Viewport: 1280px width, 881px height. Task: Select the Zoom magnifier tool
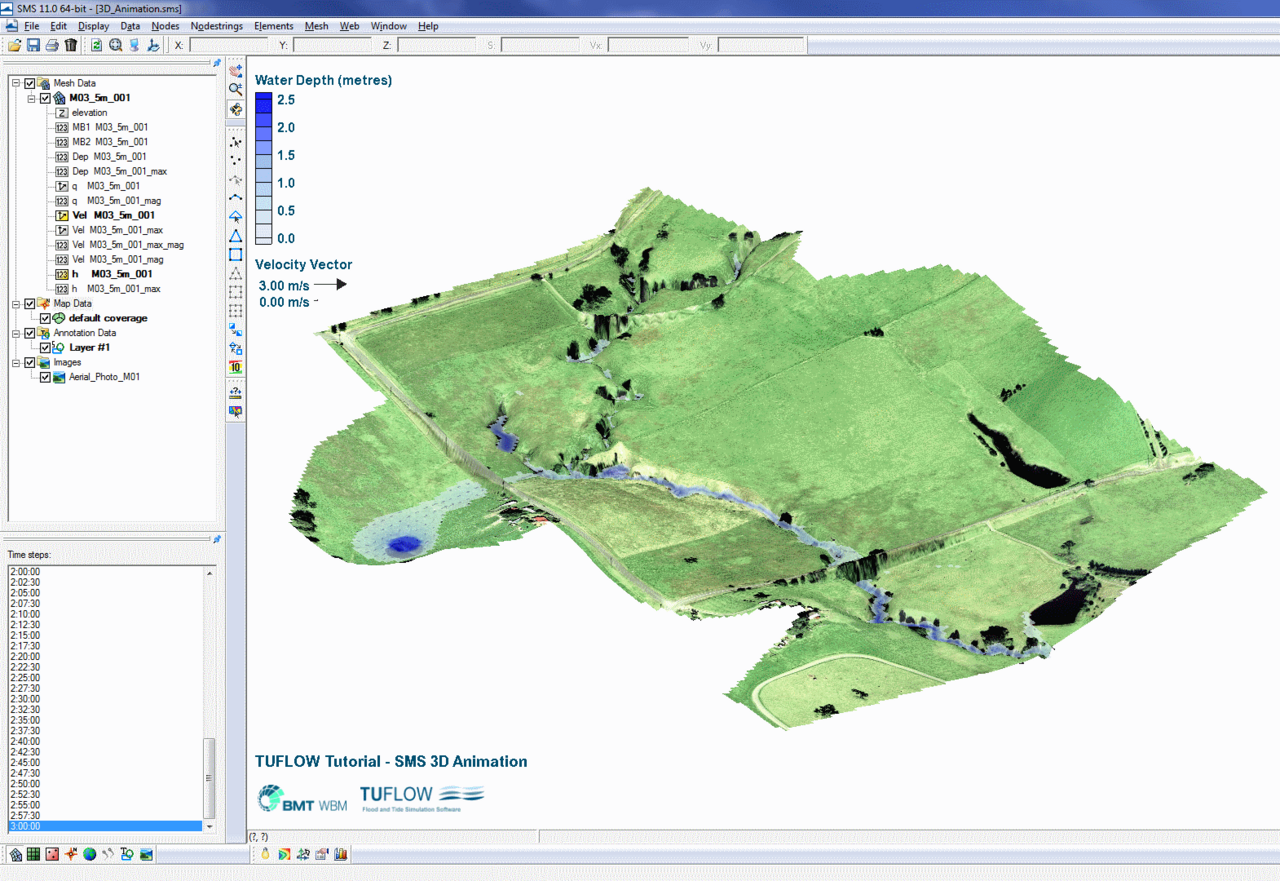tap(236, 89)
